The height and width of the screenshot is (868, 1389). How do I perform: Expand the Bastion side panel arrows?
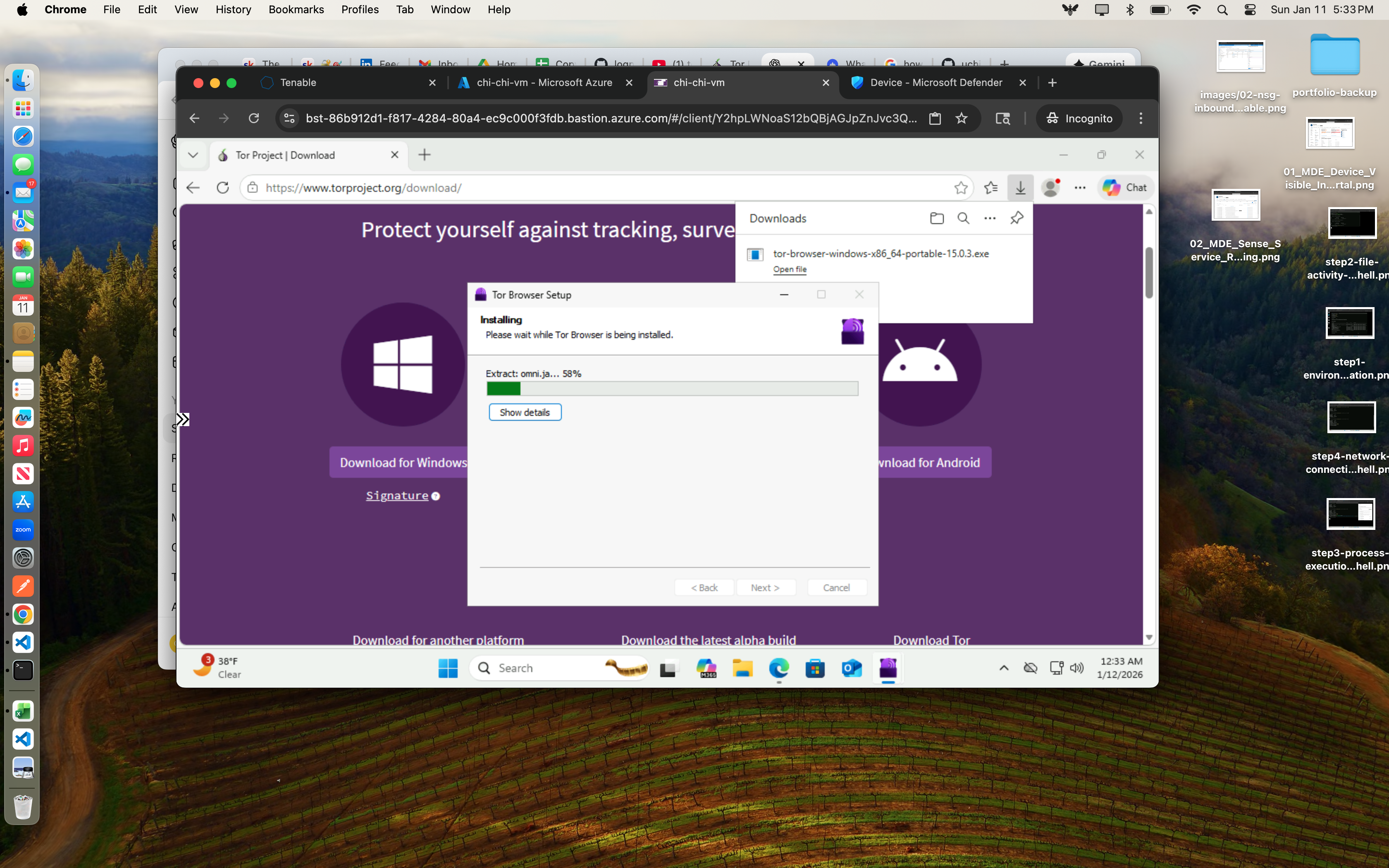(x=183, y=420)
